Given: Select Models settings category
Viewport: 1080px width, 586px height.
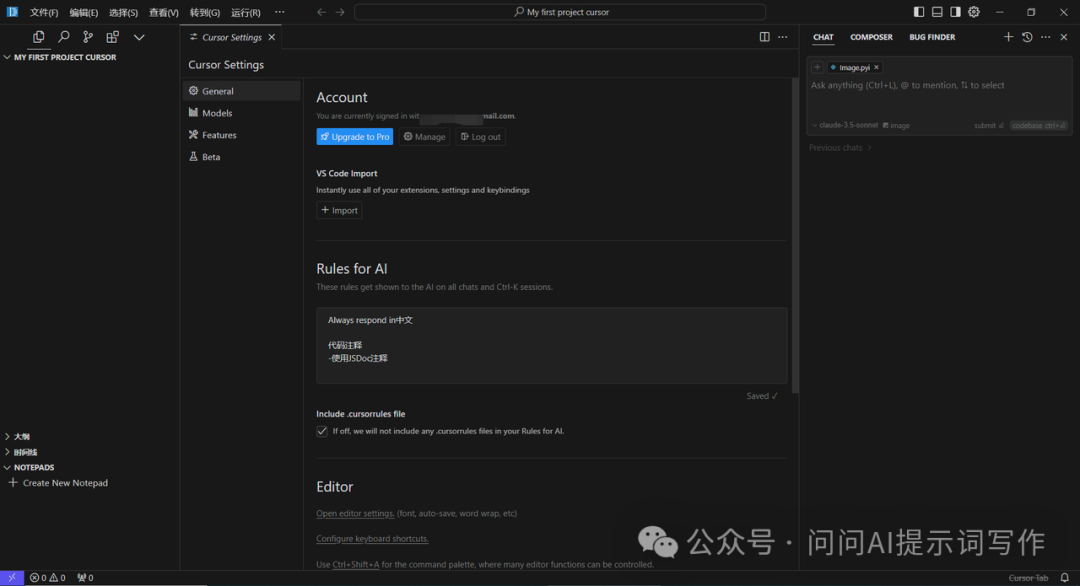Looking at the screenshot, I should click(242, 113).
